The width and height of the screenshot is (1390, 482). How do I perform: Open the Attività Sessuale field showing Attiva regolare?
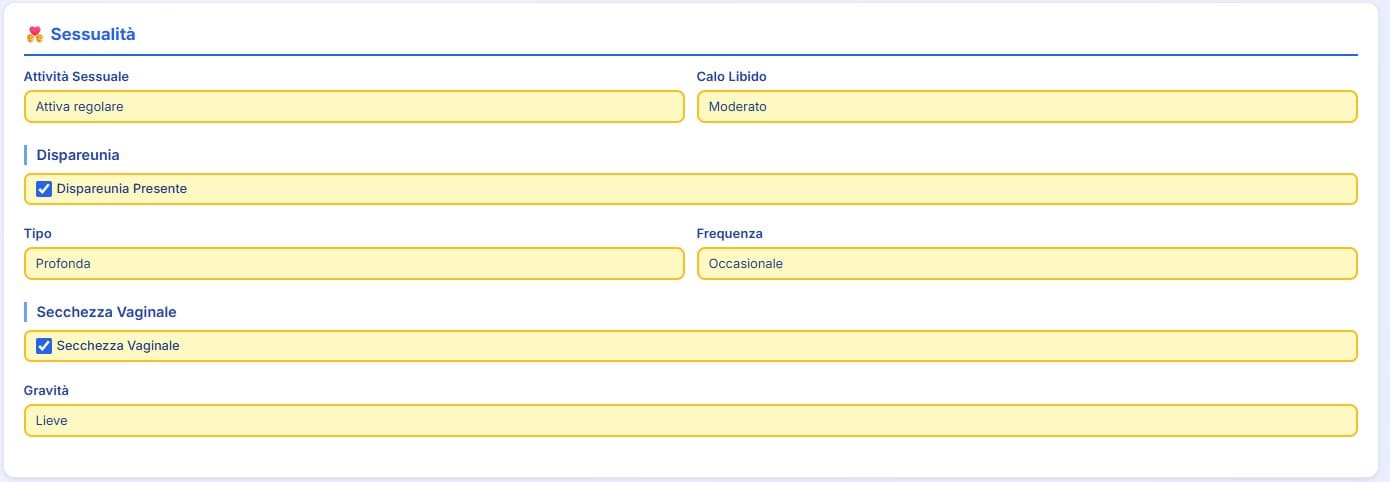coord(354,107)
